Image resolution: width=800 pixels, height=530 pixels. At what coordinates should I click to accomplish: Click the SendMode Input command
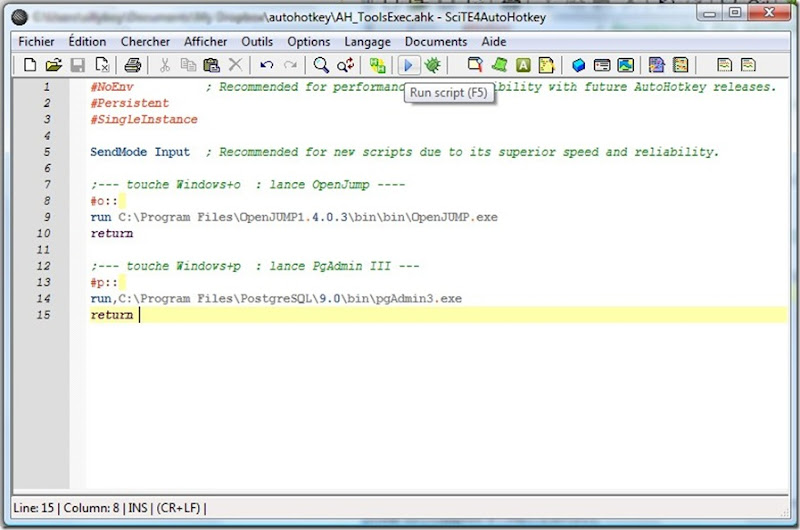140,152
